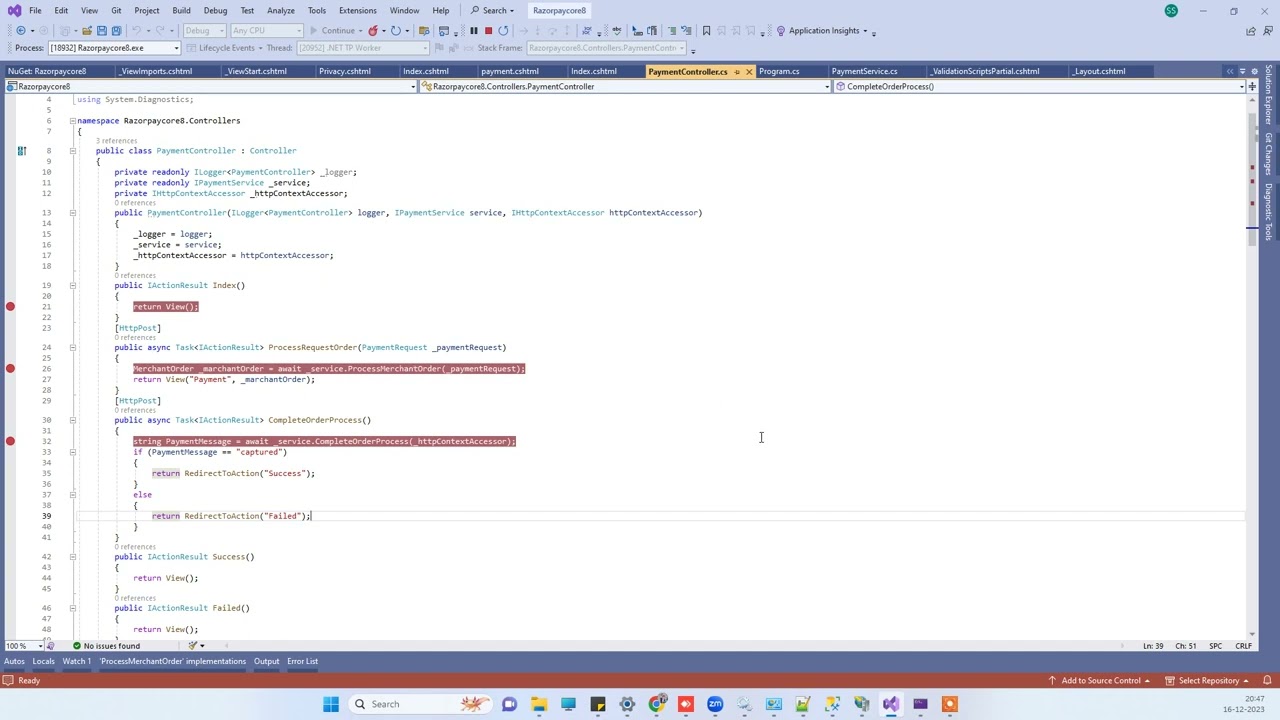Collapse ProcessRequestOrder method outlining

click(72, 348)
